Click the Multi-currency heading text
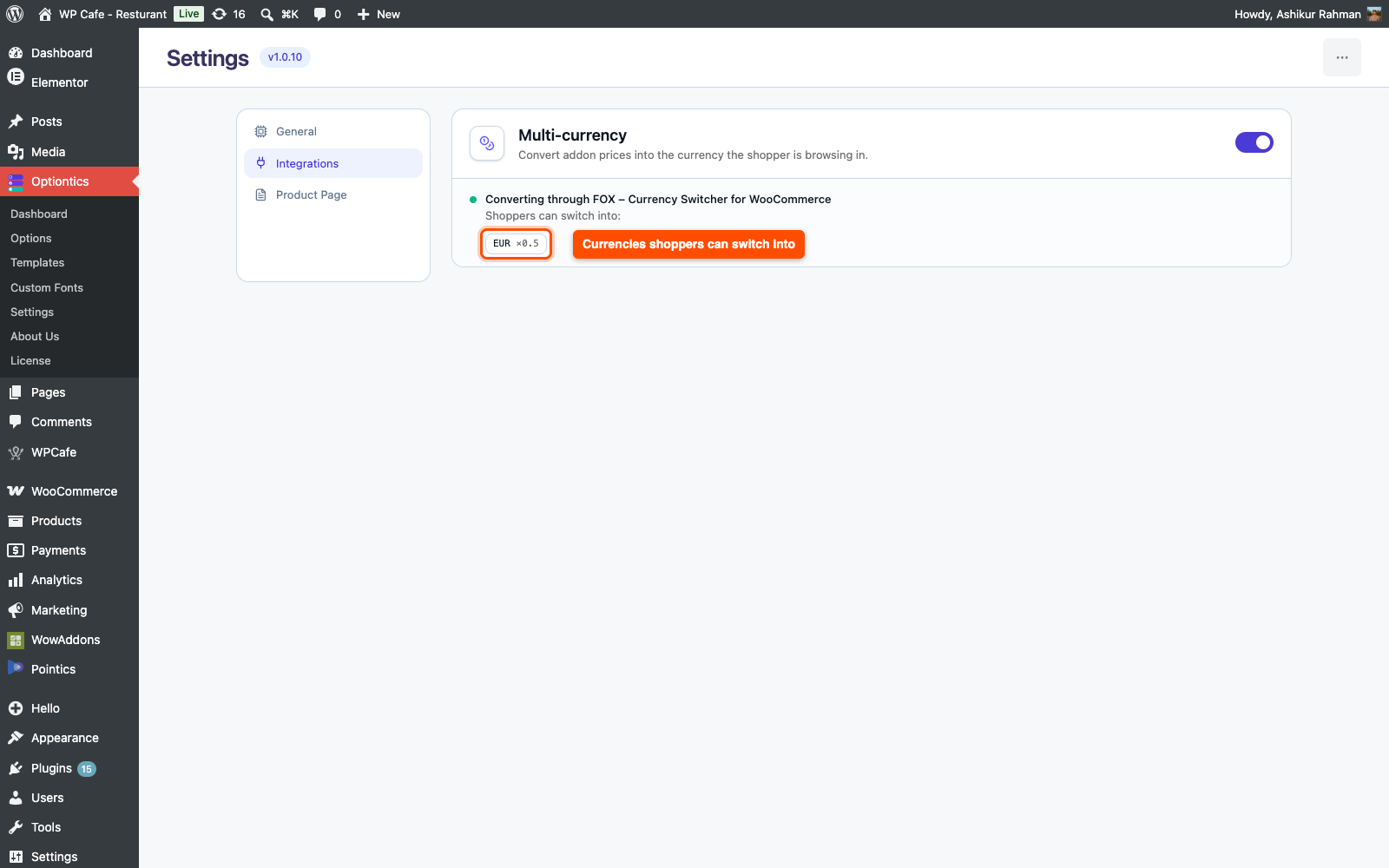The width and height of the screenshot is (1389, 868). [572, 135]
